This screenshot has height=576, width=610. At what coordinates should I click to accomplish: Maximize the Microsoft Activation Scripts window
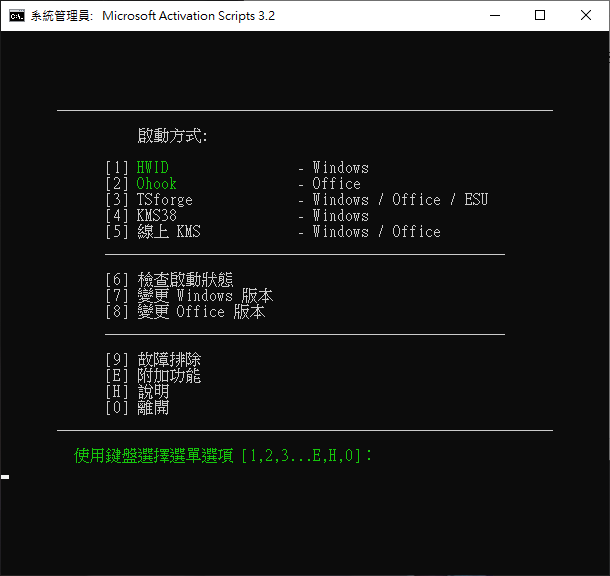click(540, 16)
